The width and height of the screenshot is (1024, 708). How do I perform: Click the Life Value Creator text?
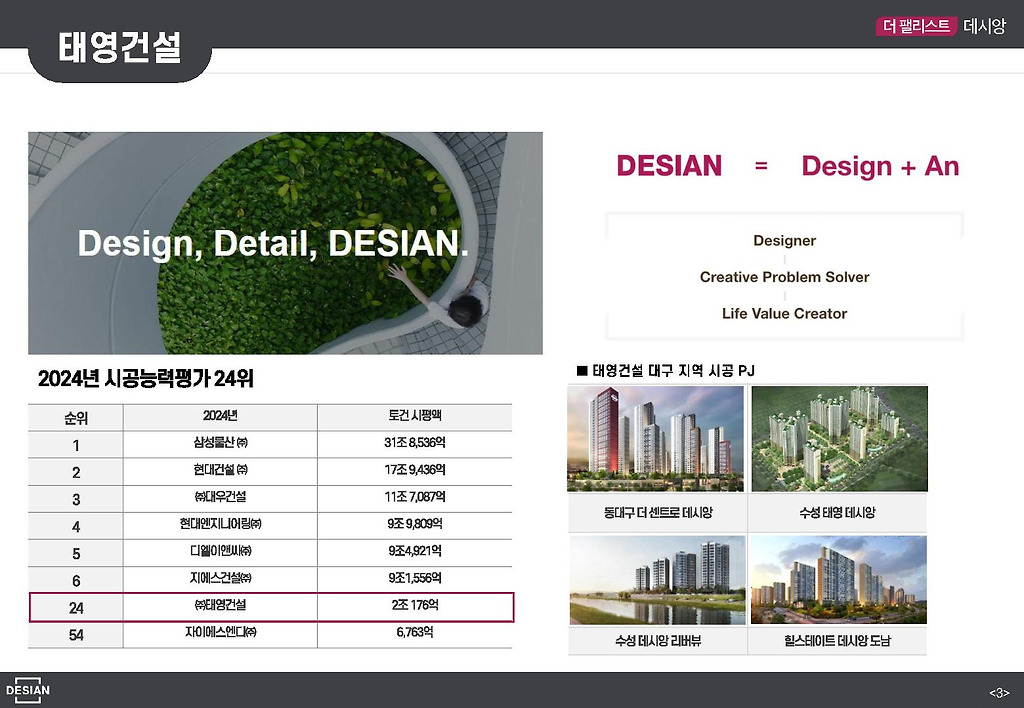coord(784,314)
